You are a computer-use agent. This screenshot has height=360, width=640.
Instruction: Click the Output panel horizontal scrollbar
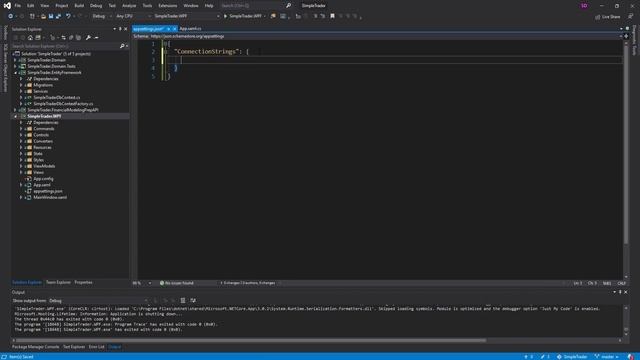coord(251,340)
